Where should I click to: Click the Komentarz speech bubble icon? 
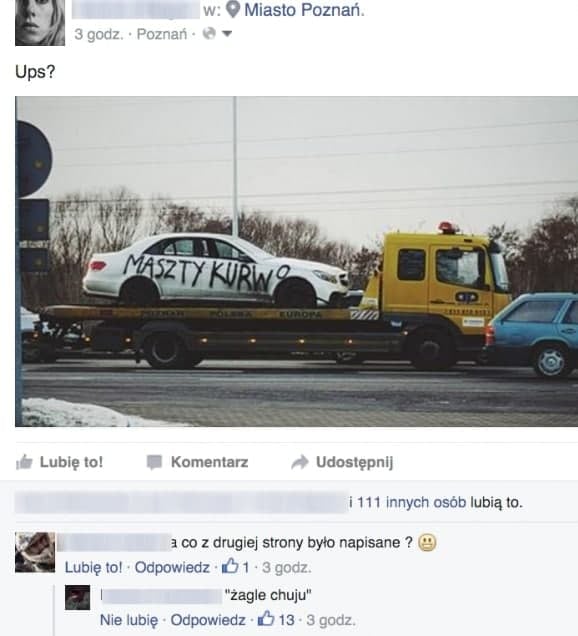click(x=154, y=462)
